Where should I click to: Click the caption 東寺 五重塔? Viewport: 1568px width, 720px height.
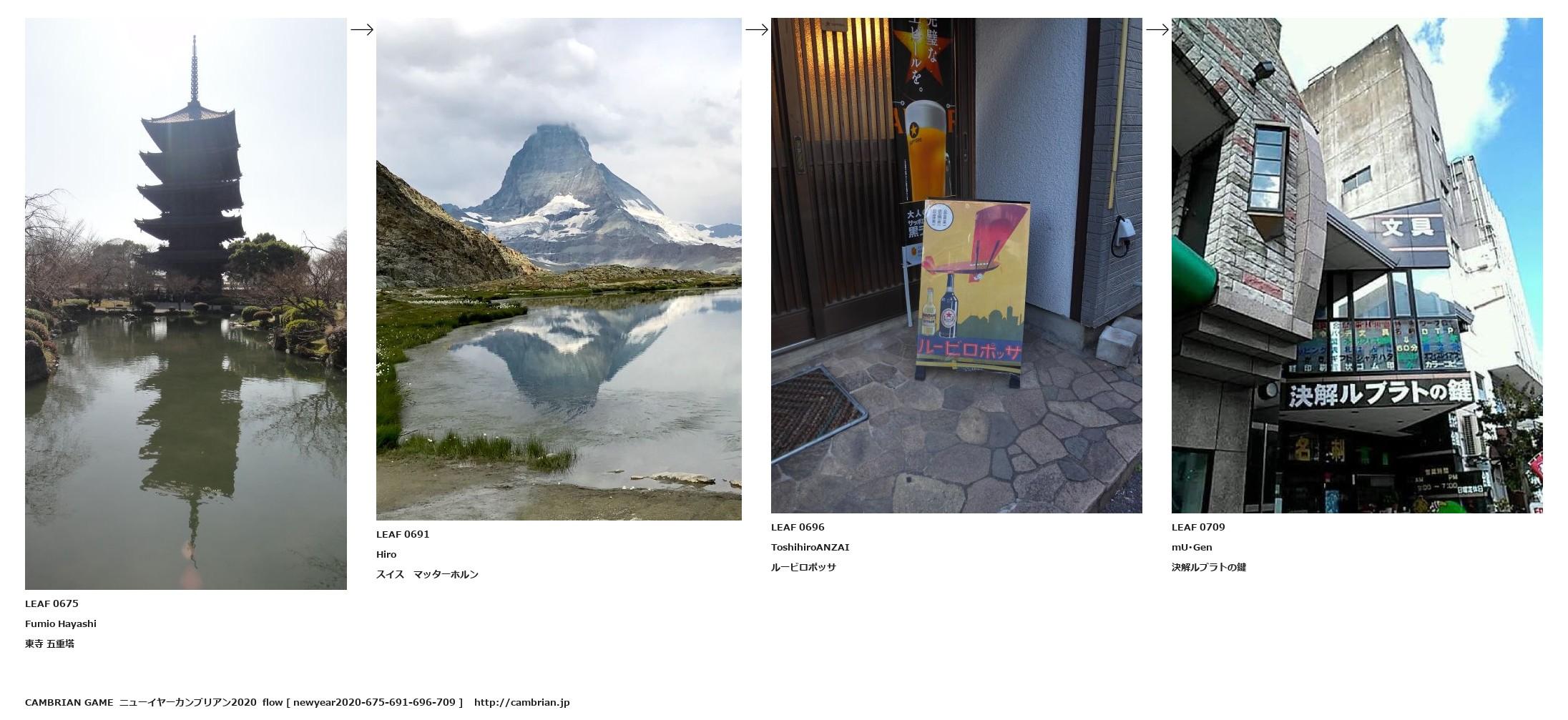(x=50, y=643)
